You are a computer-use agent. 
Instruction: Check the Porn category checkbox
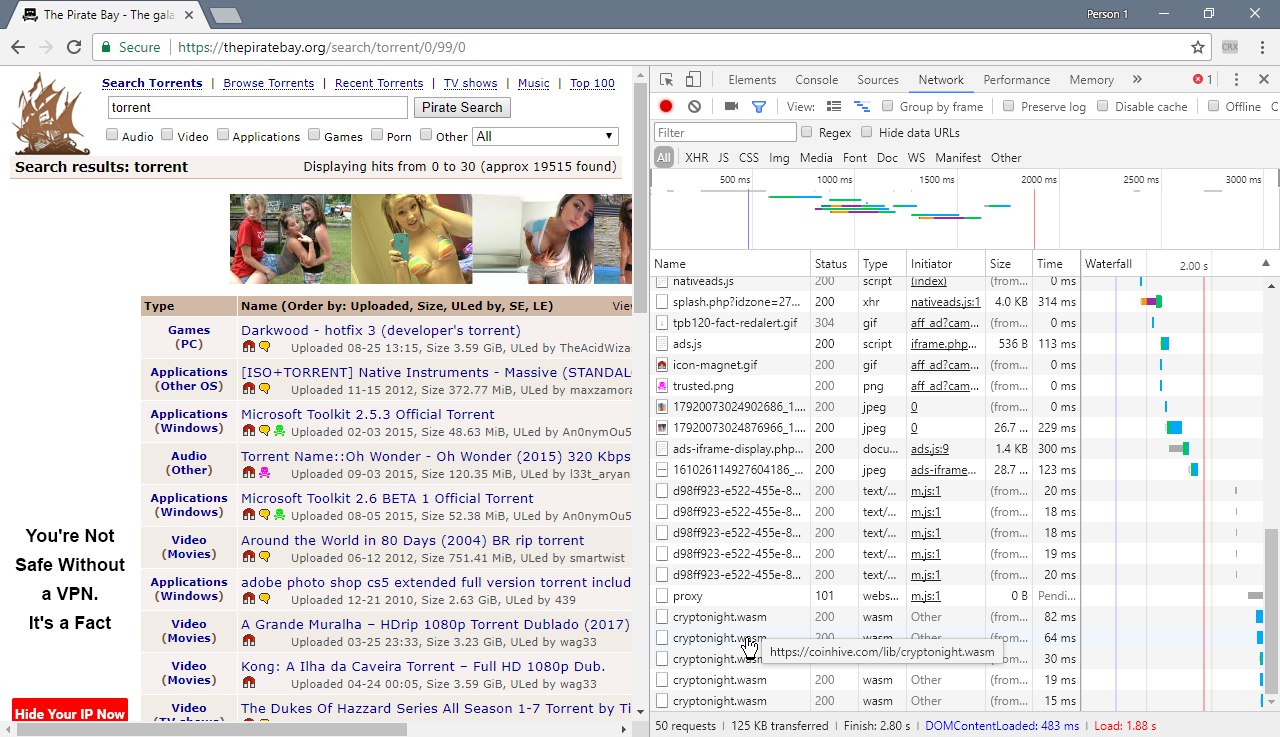coord(377,135)
